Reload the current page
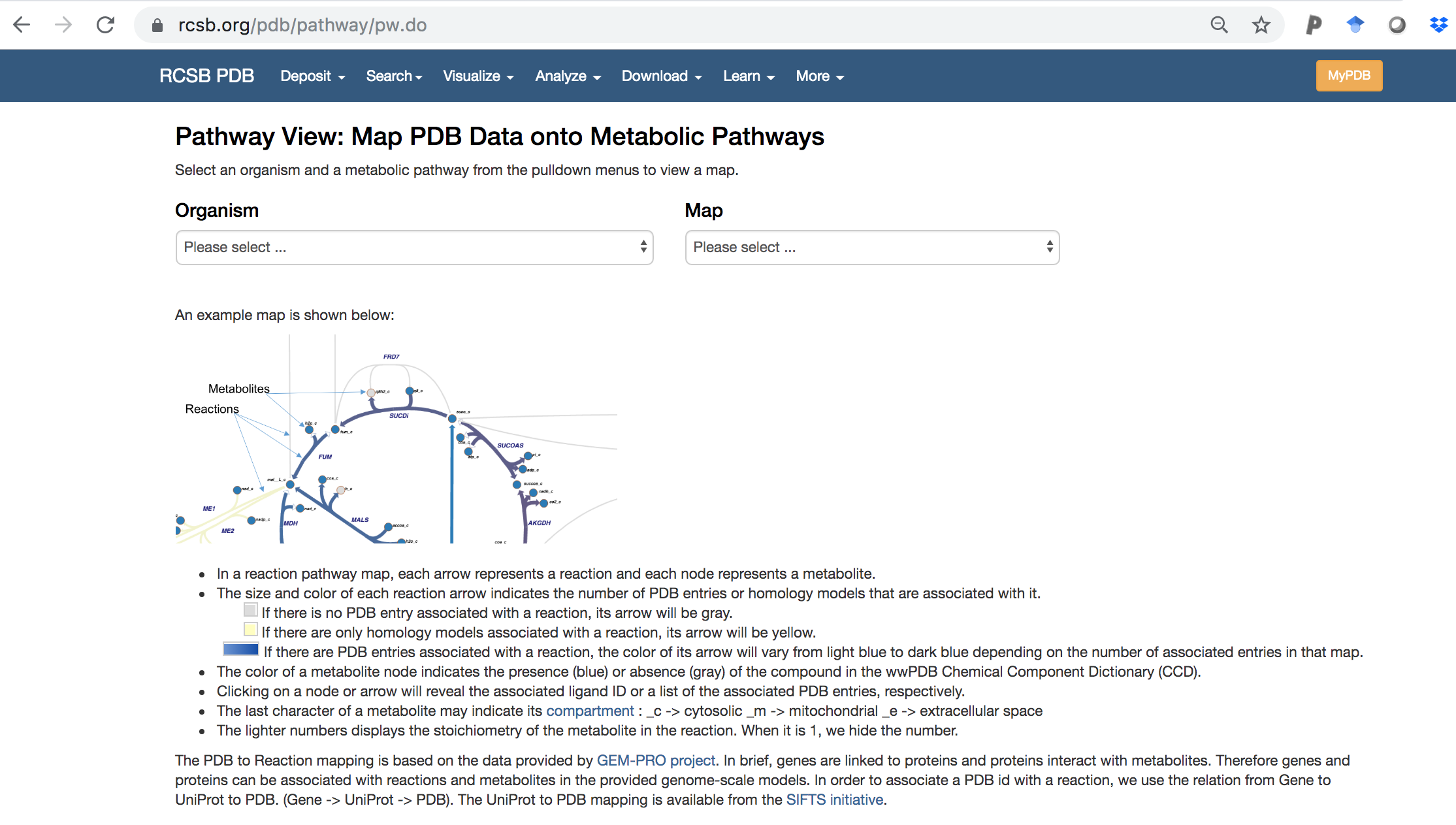This screenshot has height=825, width=1456. point(106,25)
